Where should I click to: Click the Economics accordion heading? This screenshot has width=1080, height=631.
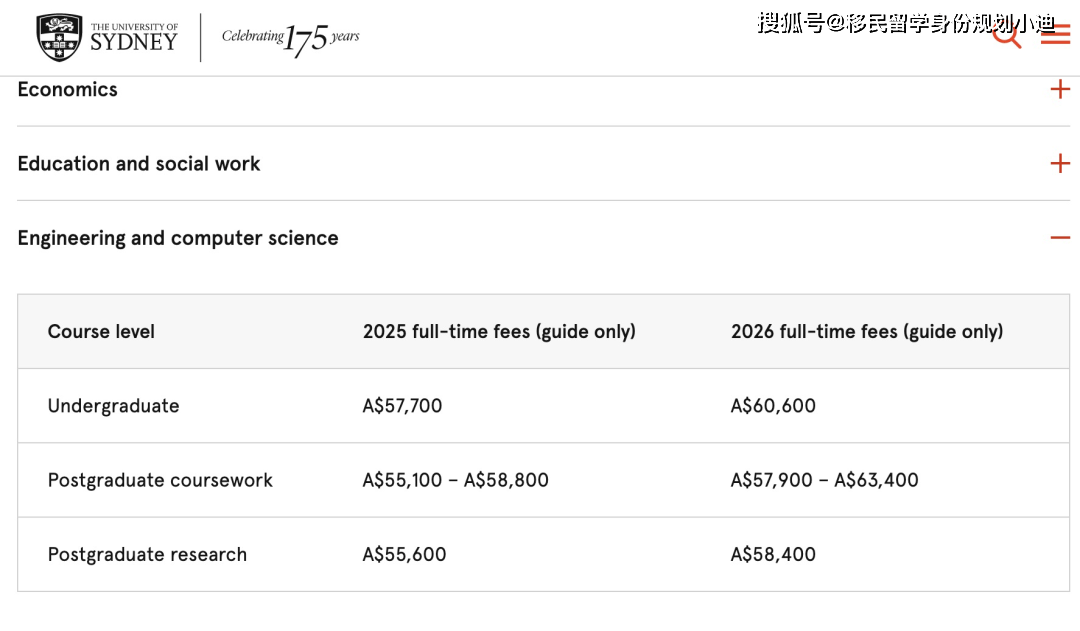pos(68,90)
